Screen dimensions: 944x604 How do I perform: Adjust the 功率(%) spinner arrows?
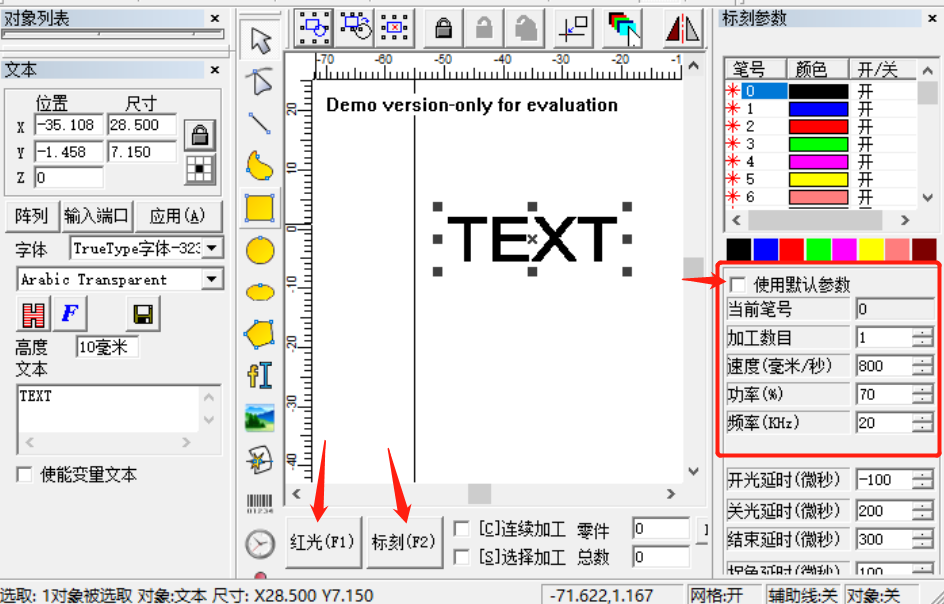922,394
